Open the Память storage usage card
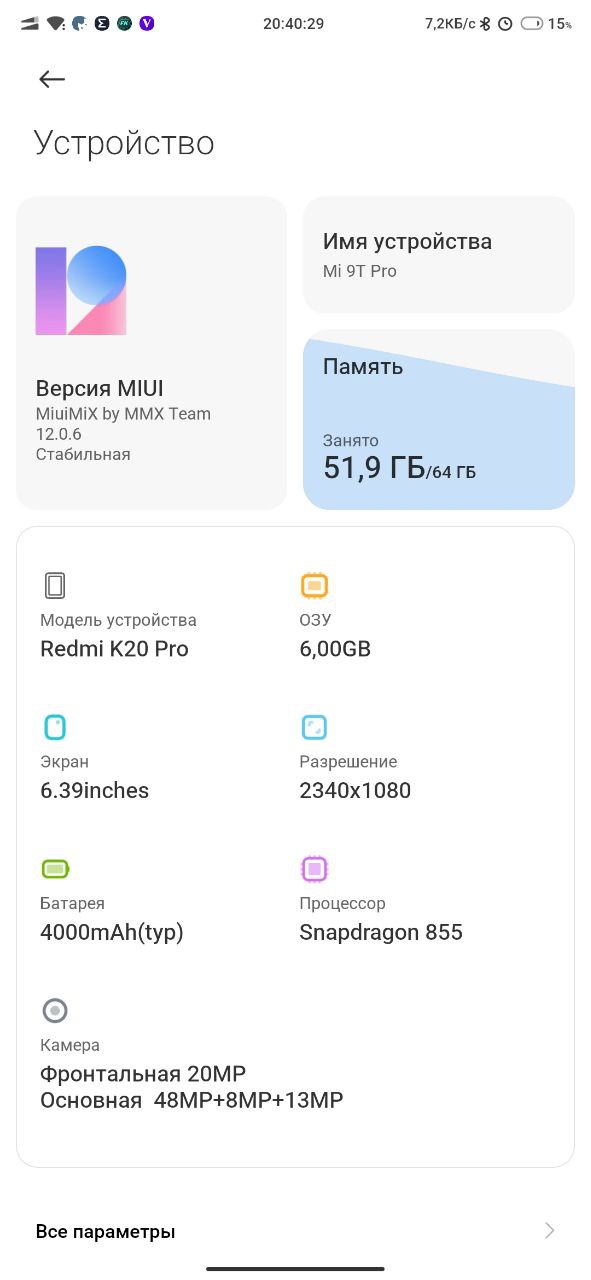 point(439,420)
